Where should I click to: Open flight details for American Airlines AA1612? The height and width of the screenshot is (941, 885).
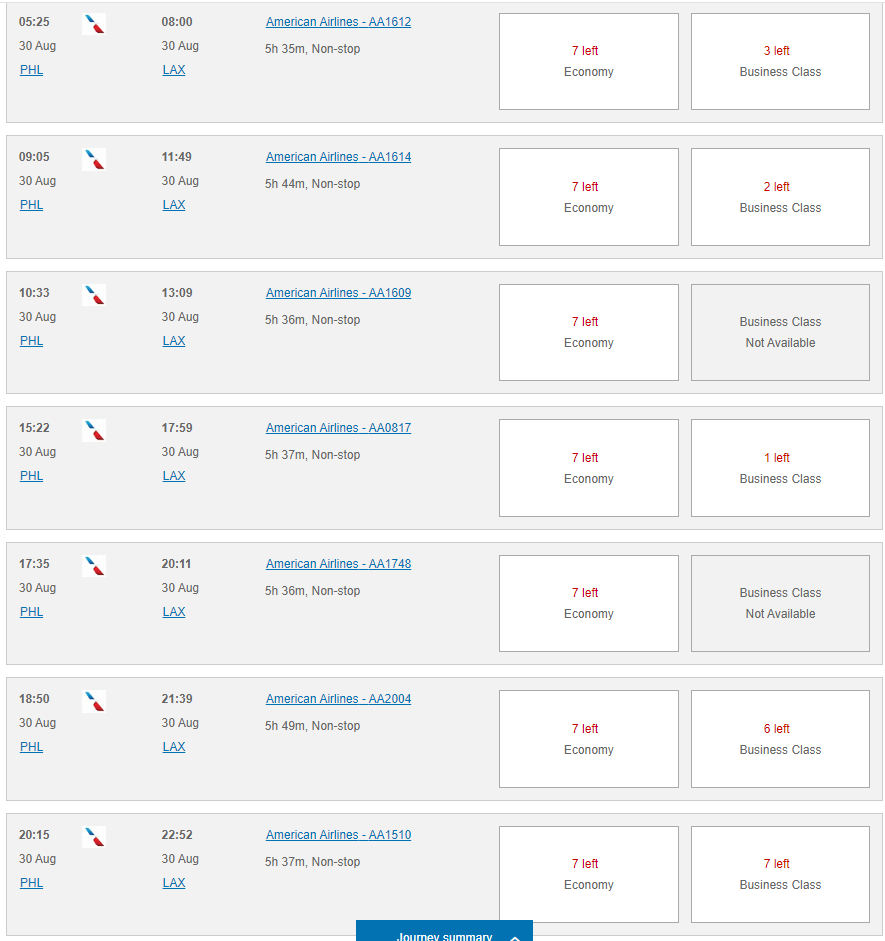pyautogui.click(x=338, y=22)
